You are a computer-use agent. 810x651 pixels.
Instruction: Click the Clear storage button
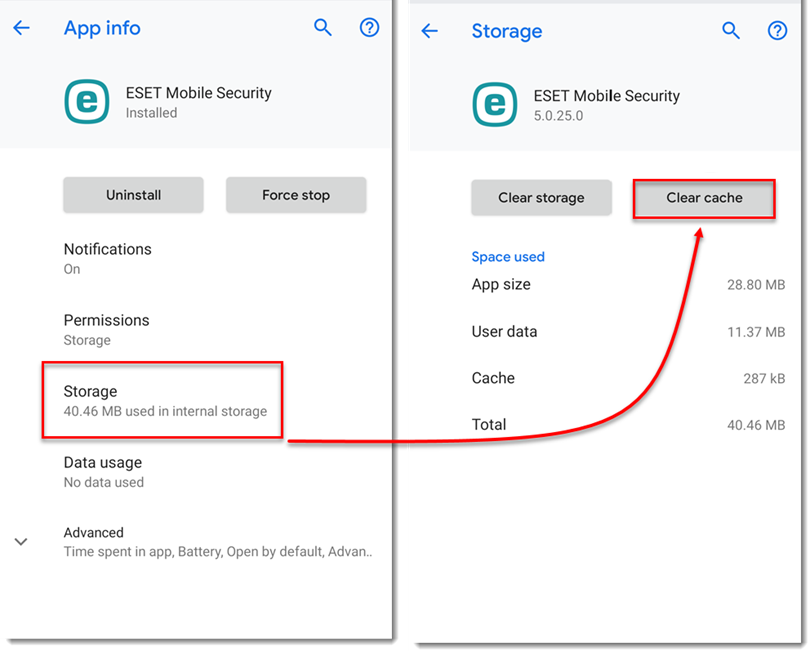click(541, 198)
